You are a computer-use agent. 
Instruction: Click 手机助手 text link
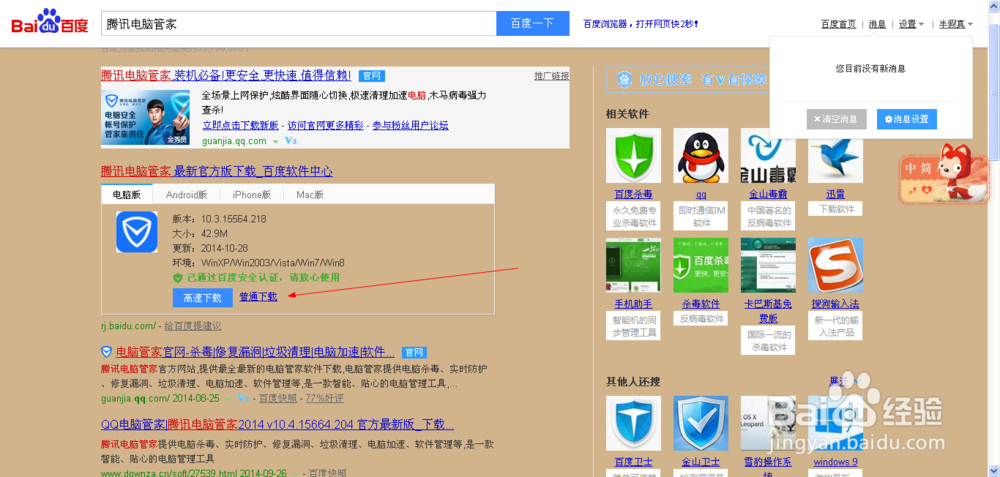(x=633, y=304)
